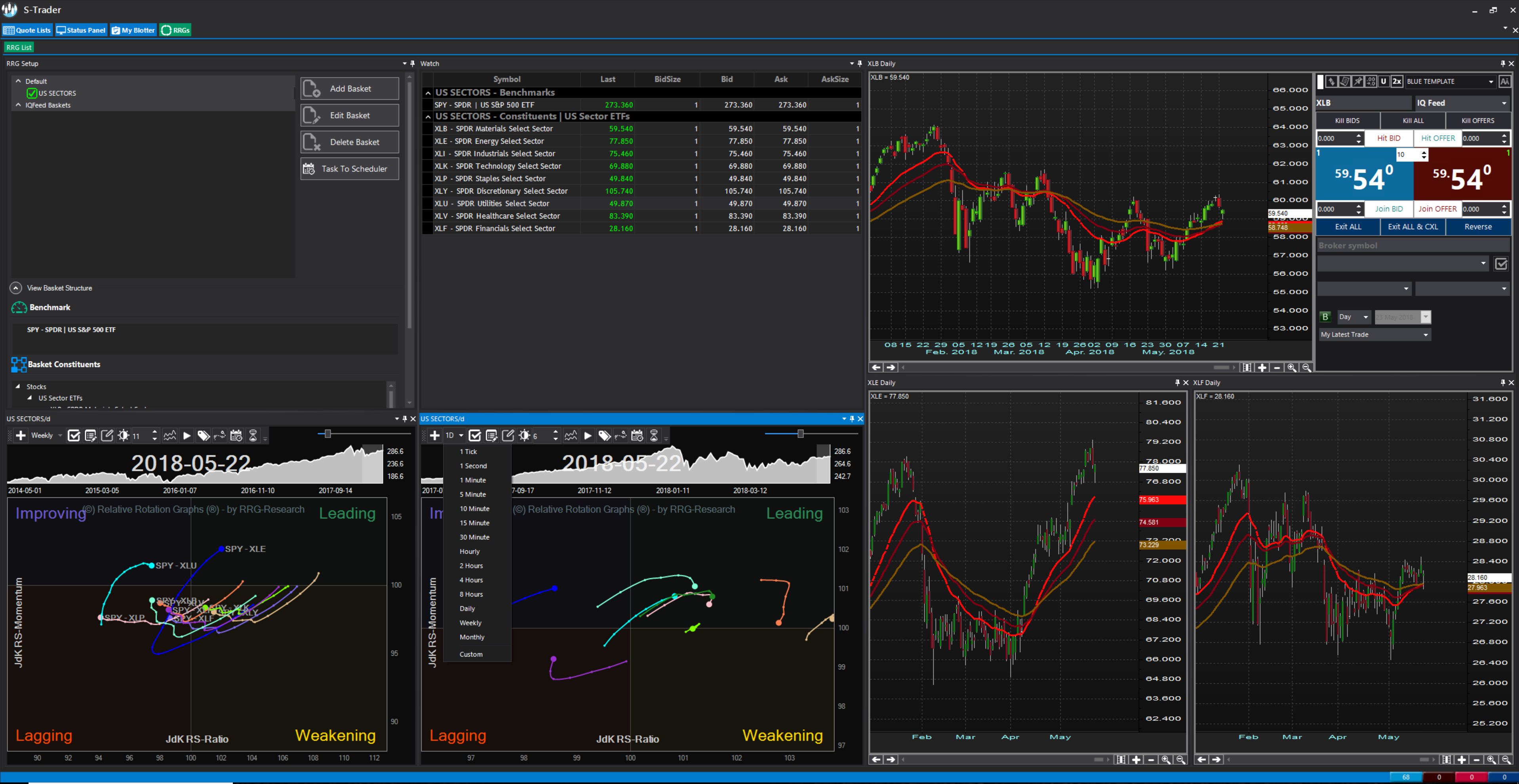The image size is (1519, 784).
Task: Click the Join OFFER button
Action: coord(1437,209)
